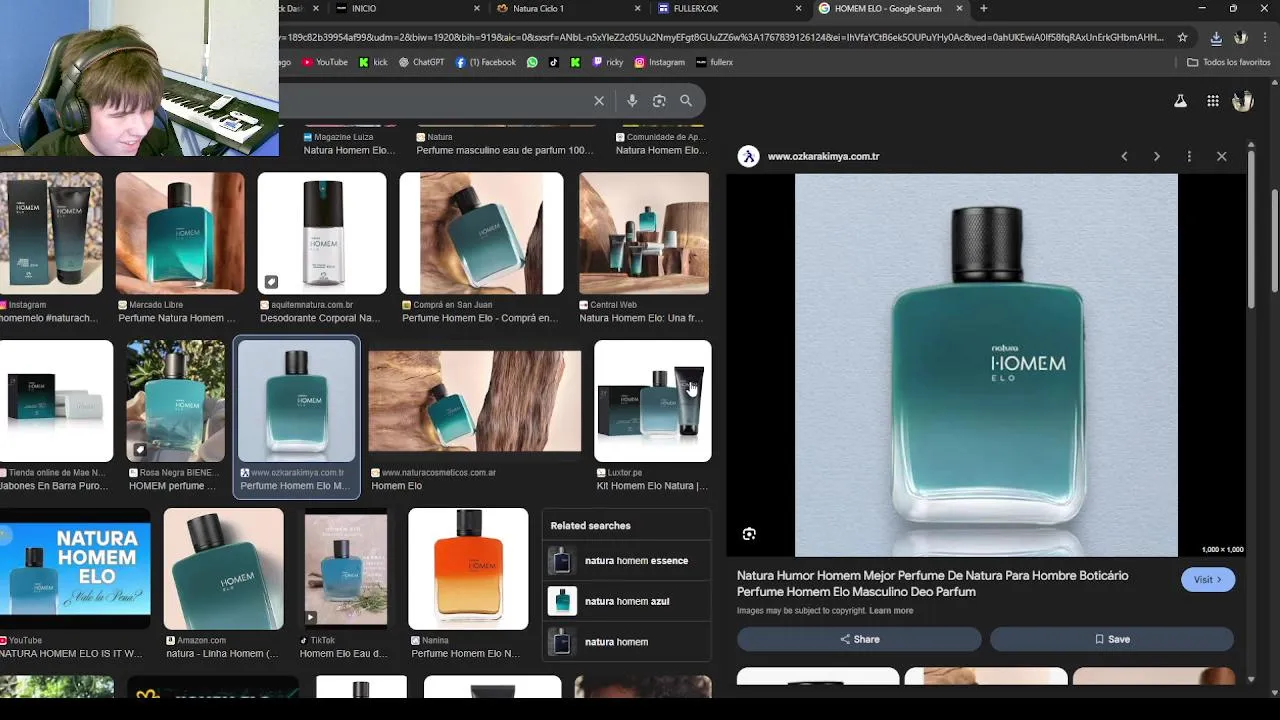Open the new tab plus button
This screenshot has width=1280, height=720.
tap(983, 8)
